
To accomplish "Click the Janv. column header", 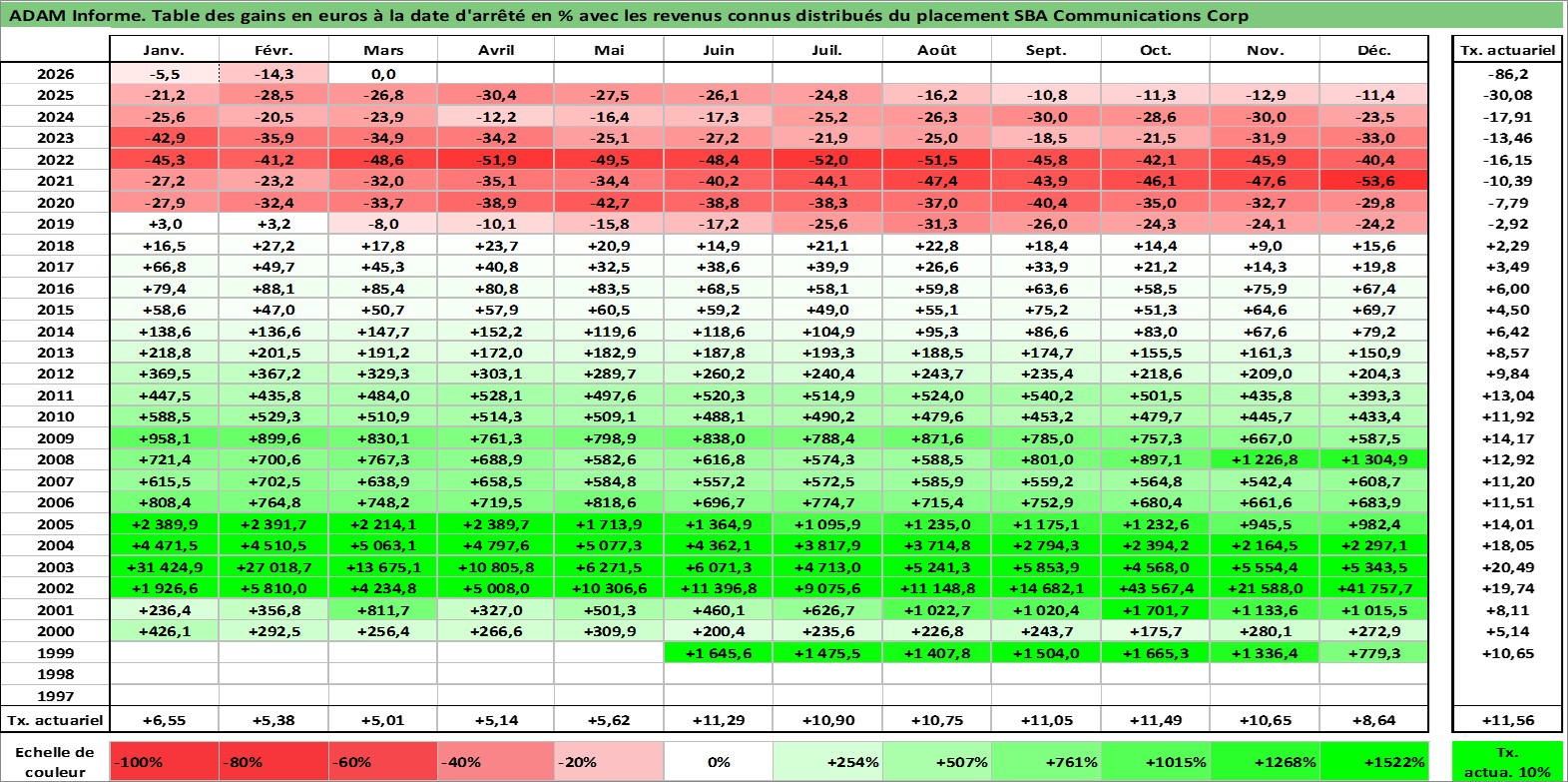I will (164, 50).
